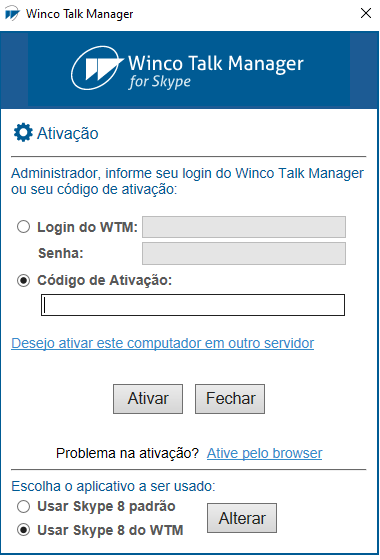380x560 pixels.
Task: Open the 'Desejo ativar este computador em outro servidor' link
Action: (x=162, y=343)
